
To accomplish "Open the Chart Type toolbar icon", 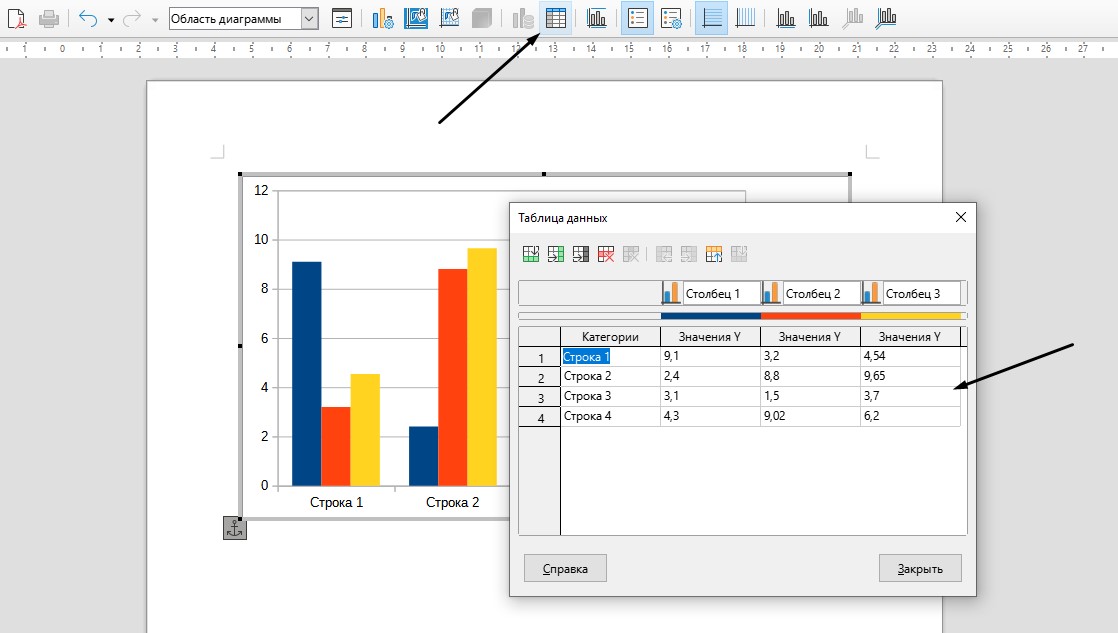I will pyautogui.click(x=382, y=18).
